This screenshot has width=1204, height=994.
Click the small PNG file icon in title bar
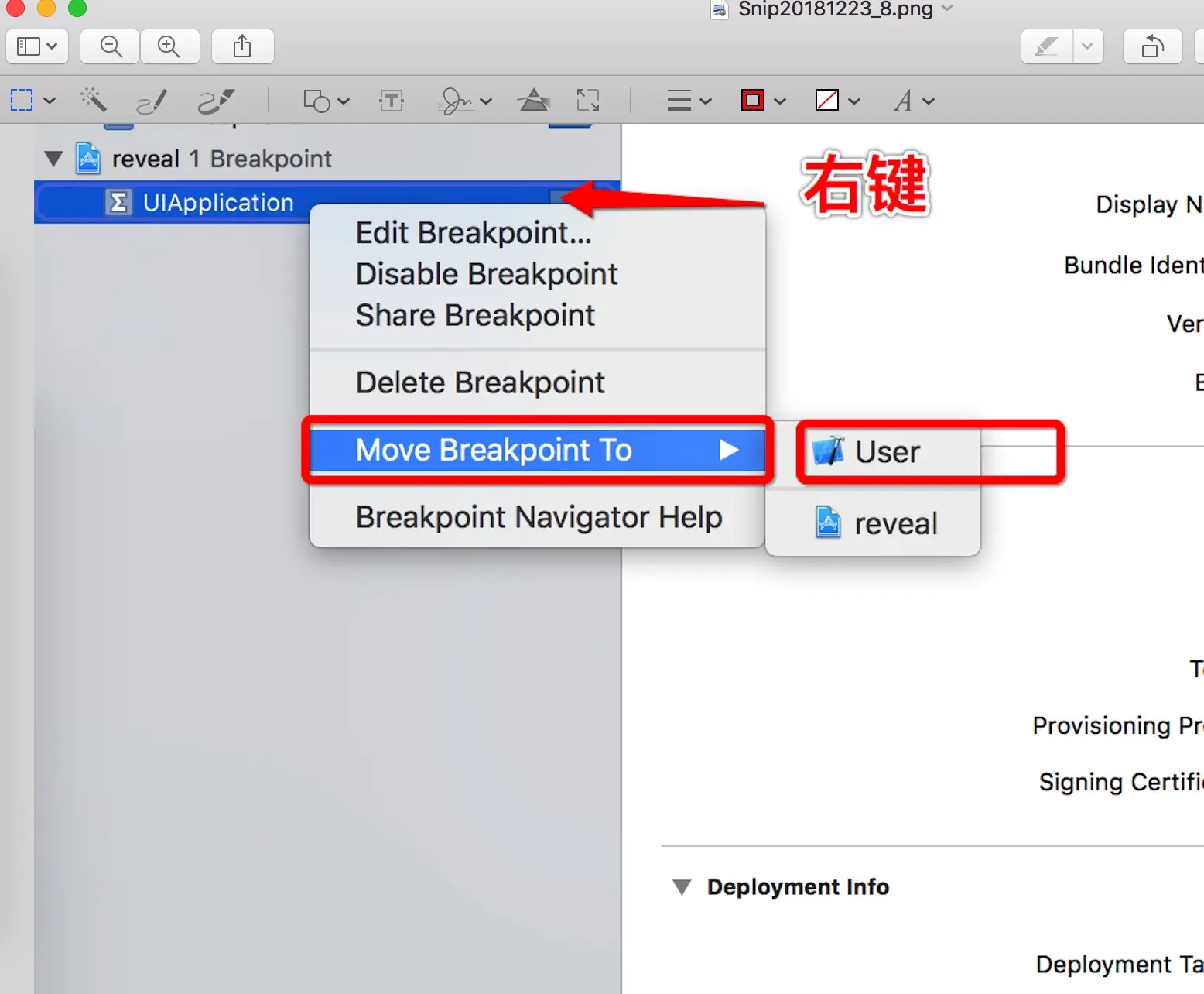click(x=720, y=10)
